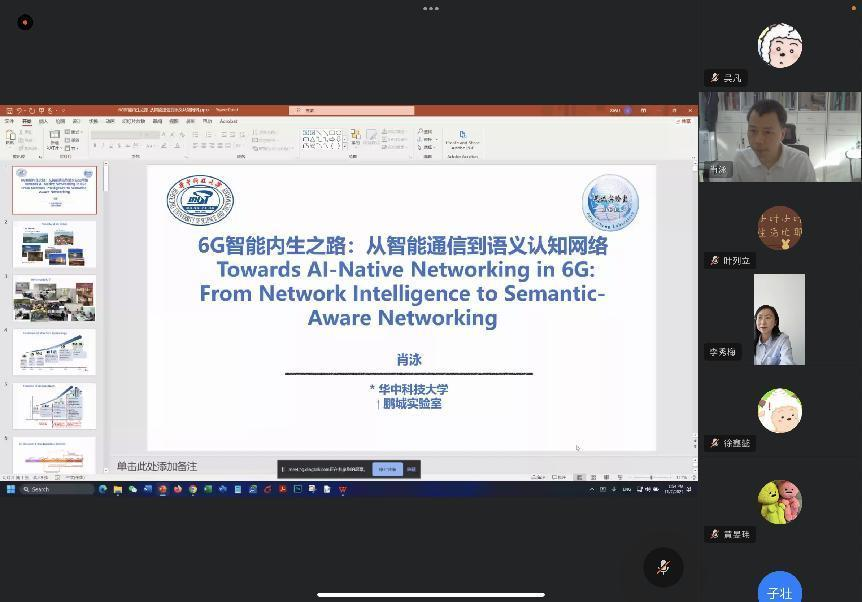
Task: Toggle the muted microphone button
Action: 662,567
